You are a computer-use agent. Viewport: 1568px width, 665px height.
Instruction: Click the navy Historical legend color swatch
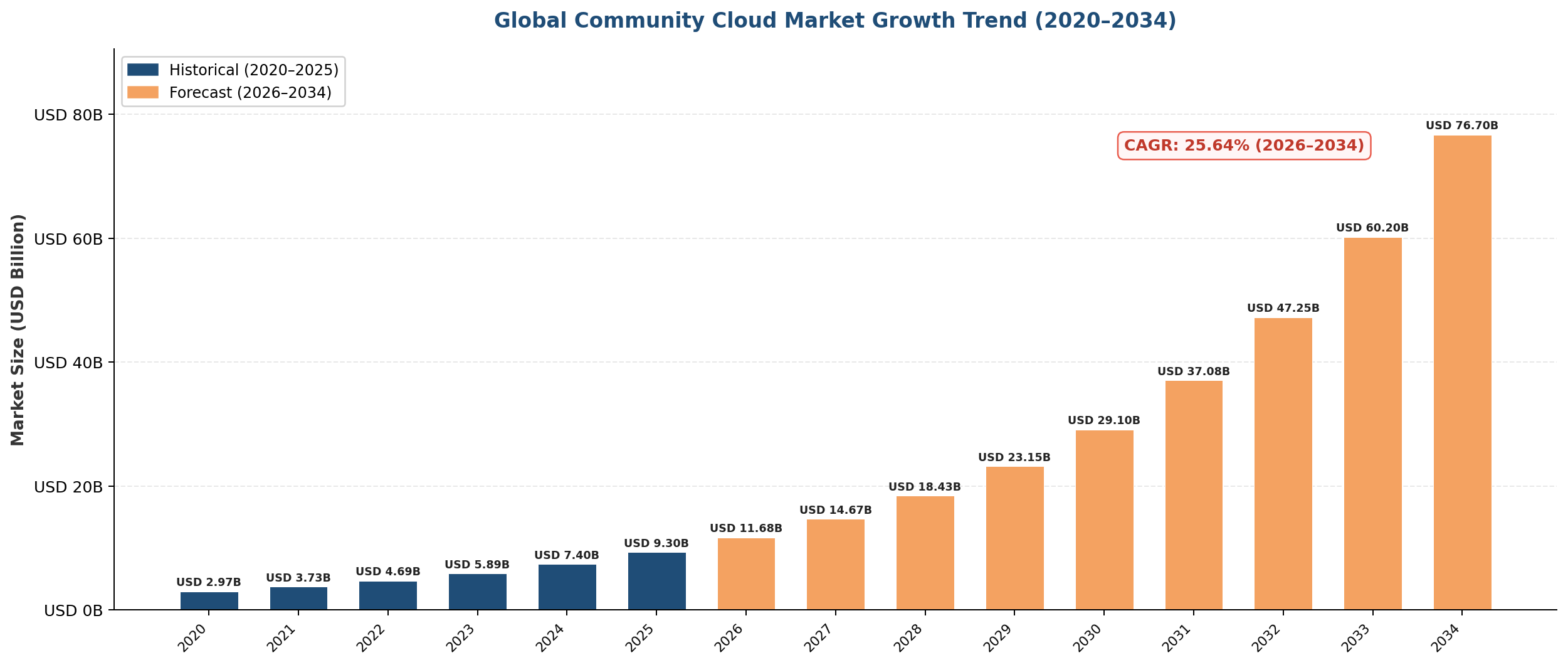(x=143, y=70)
